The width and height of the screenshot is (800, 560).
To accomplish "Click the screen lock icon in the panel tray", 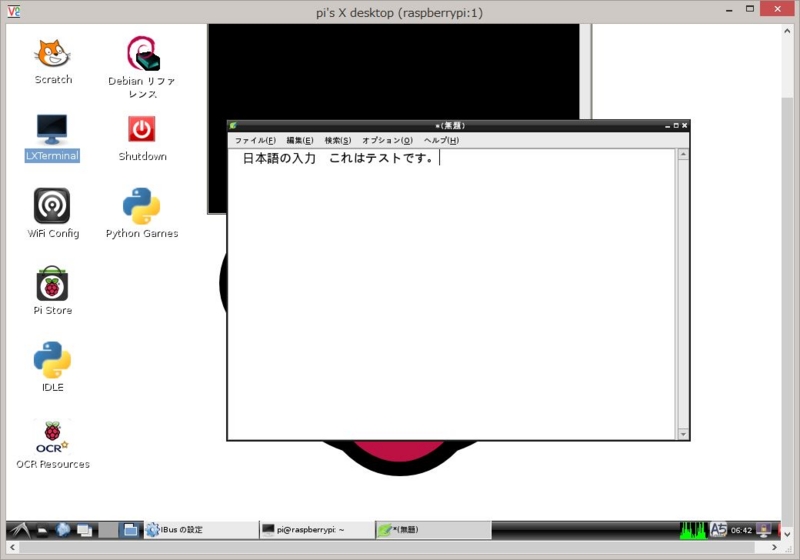I will pos(764,530).
